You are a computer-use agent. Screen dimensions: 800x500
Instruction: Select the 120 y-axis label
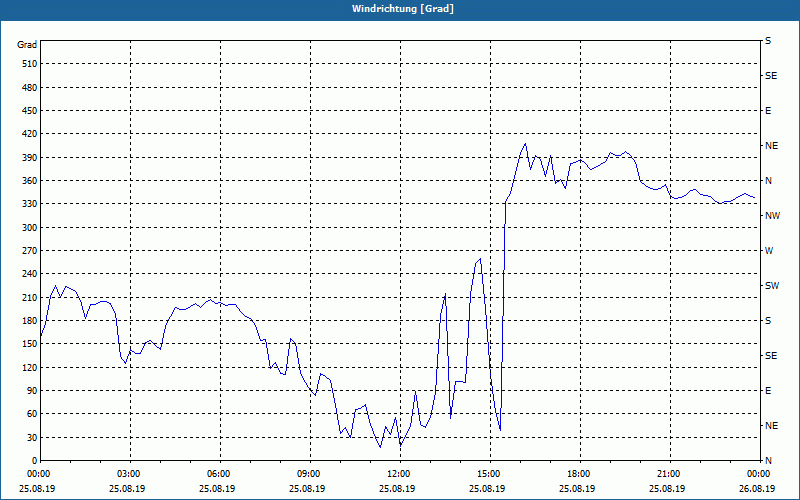pyautogui.click(x=30, y=367)
